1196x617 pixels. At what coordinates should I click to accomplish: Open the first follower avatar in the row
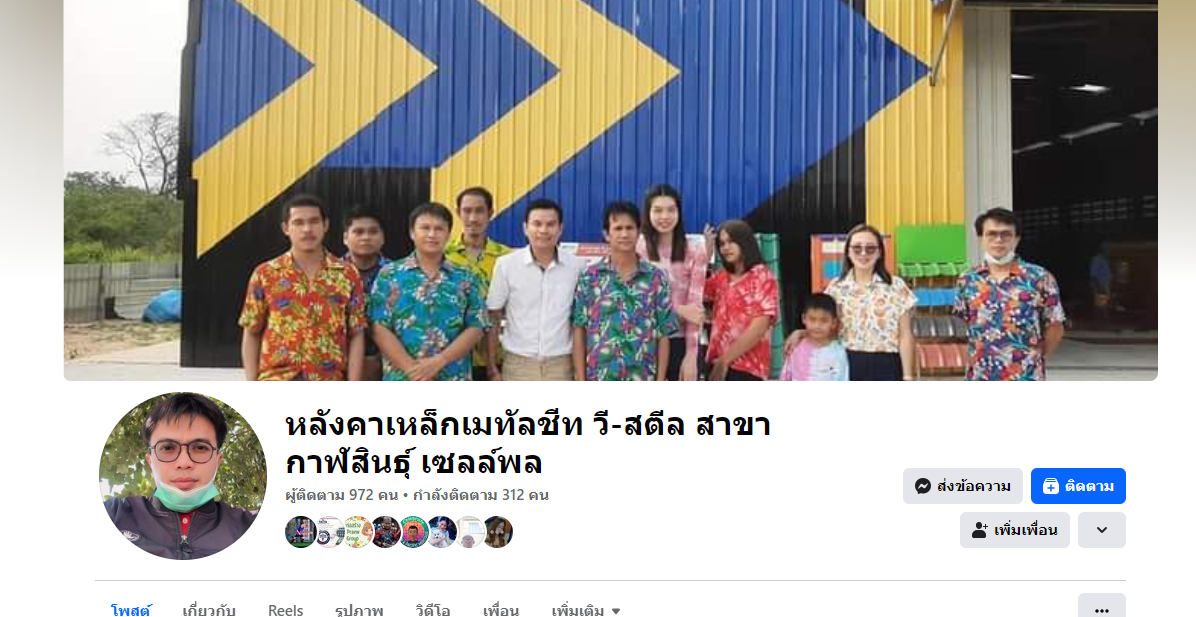301,532
